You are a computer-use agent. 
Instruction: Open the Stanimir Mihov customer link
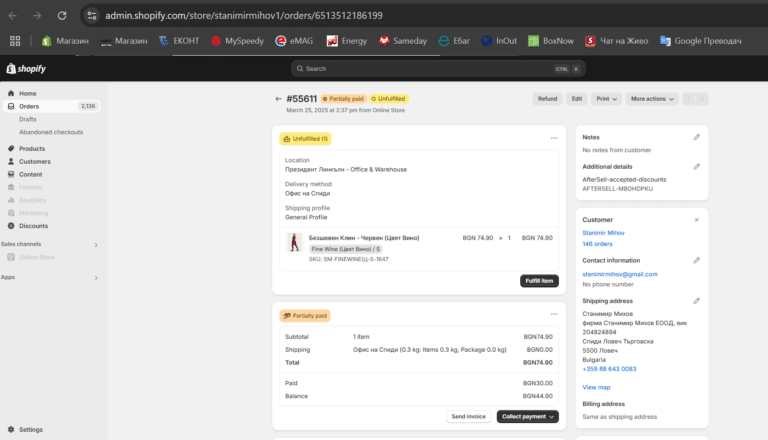click(x=602, y=233)
